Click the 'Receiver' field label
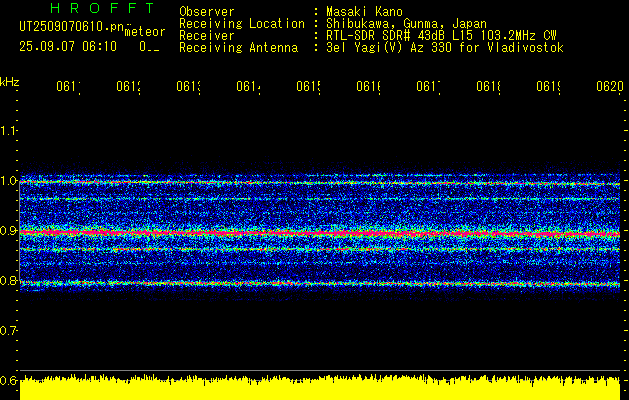Image resolution: width=629 pixels, height=400 pixels. (207, 36)
